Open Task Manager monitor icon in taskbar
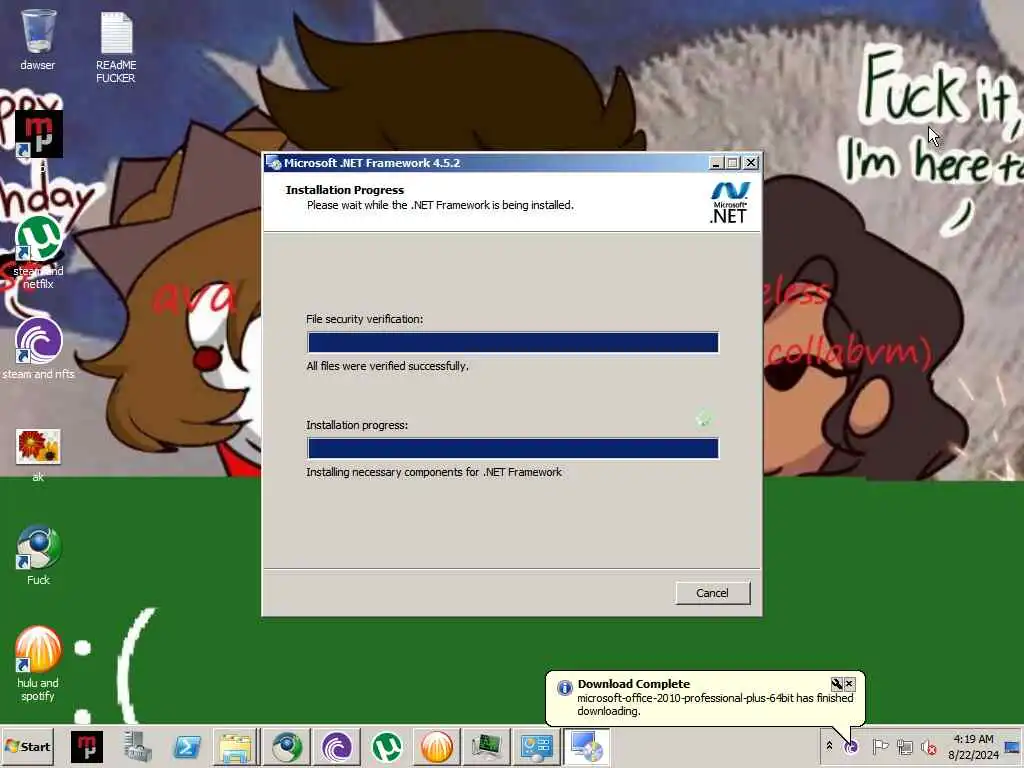 tap(487, 746)
